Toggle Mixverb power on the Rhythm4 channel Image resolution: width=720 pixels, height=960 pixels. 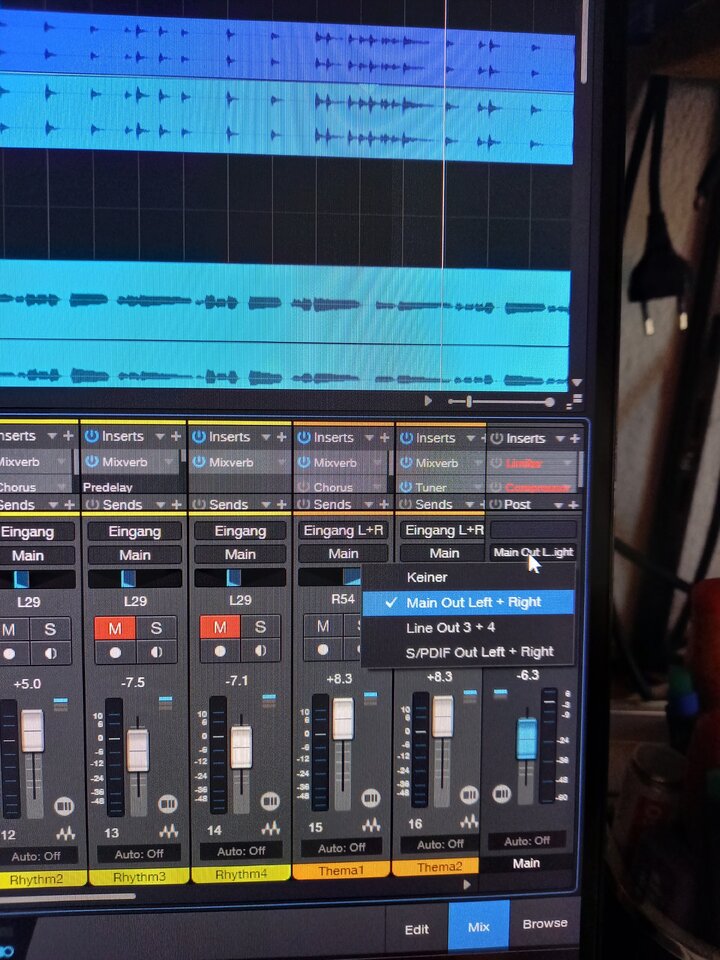(x=198, y=462)
